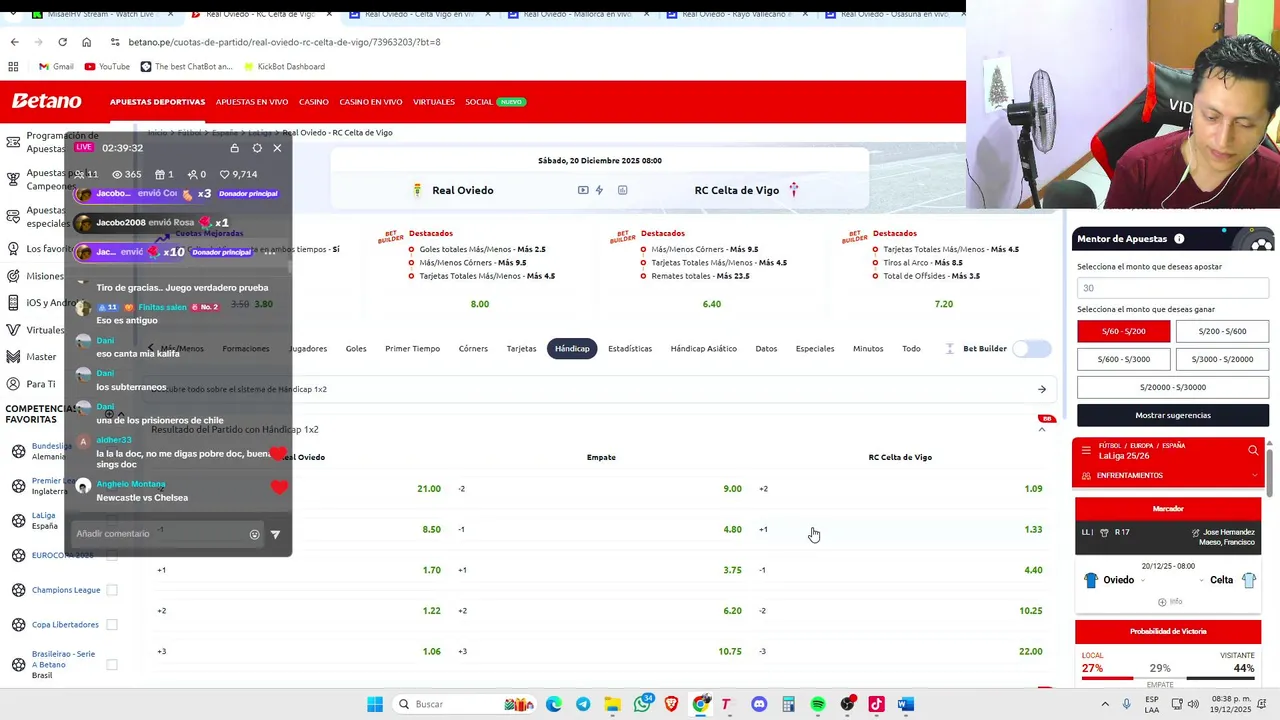Open the site information icon beside the URL
This screenshot has height=720, width=1280.
(x=116, y=42)
